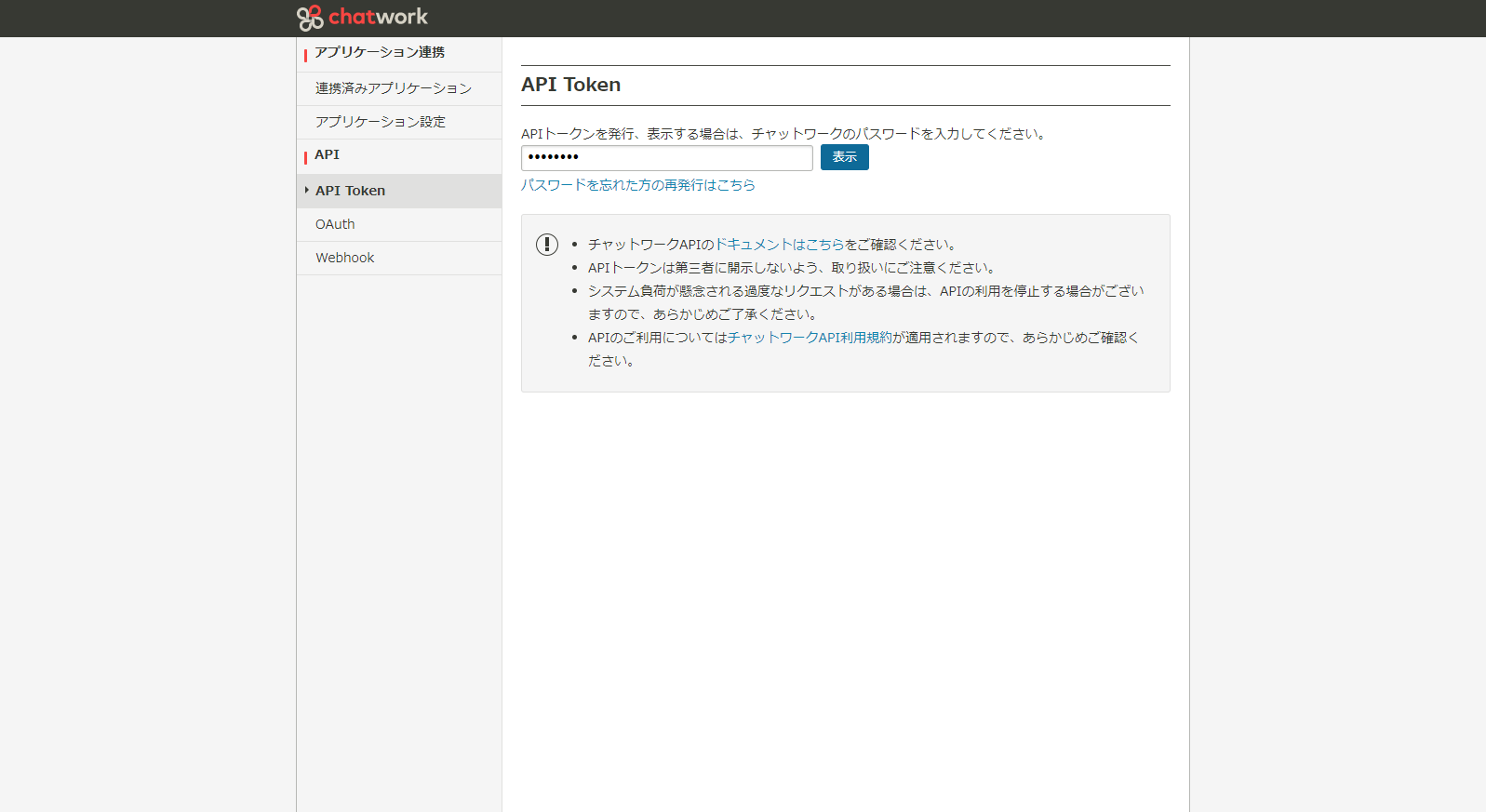Open the Webhook sidebar item
The width and height of the screenshot is (1486, 812).
pos(399,258)
